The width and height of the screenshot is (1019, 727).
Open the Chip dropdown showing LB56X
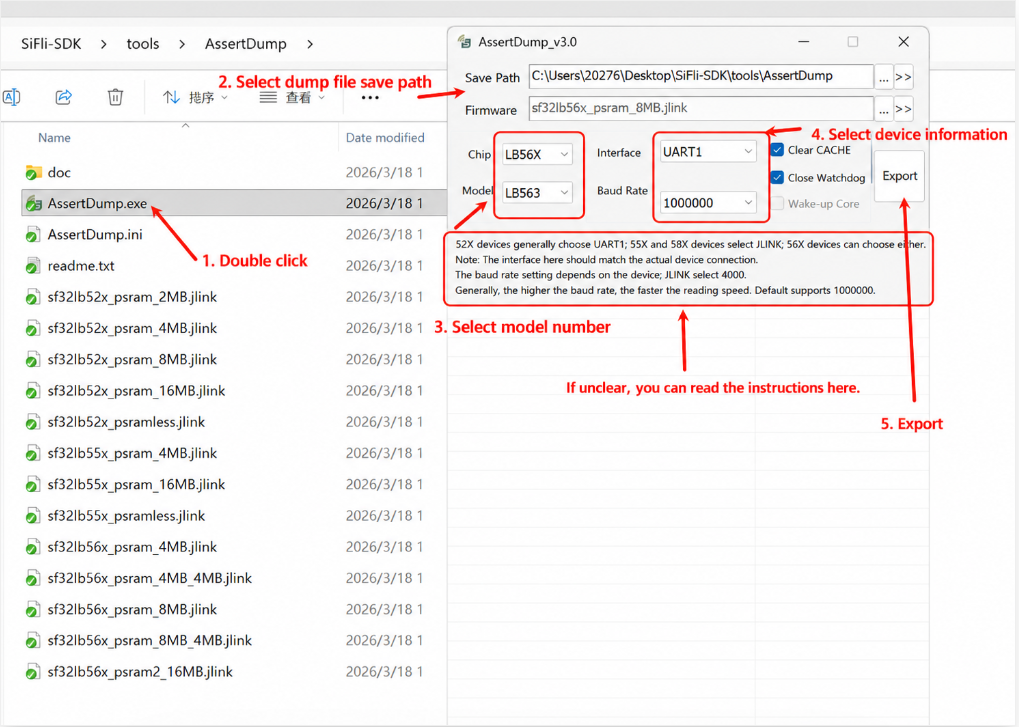[x=537, y=155]
